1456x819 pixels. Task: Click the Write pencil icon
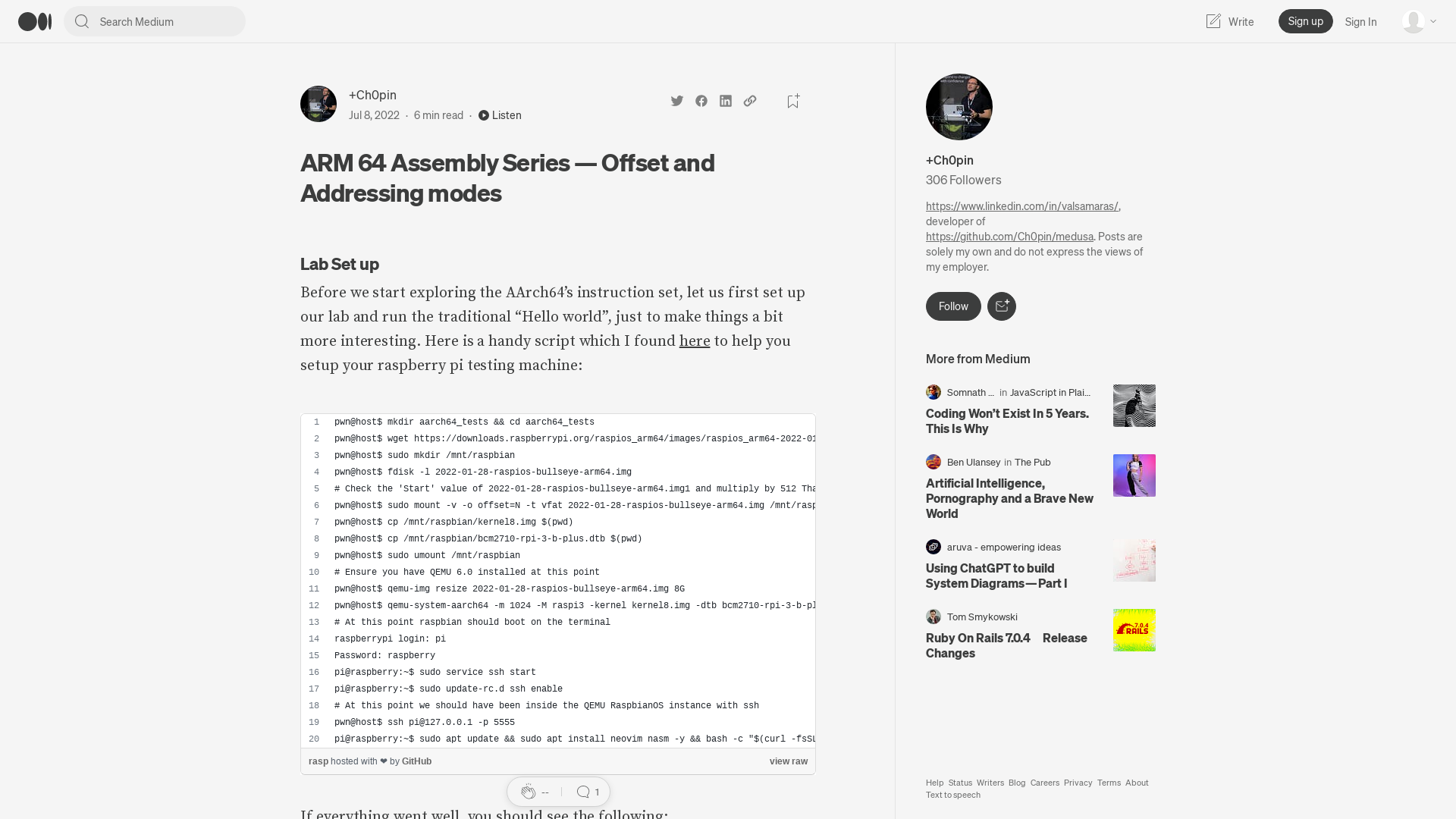pos(1212,20)
